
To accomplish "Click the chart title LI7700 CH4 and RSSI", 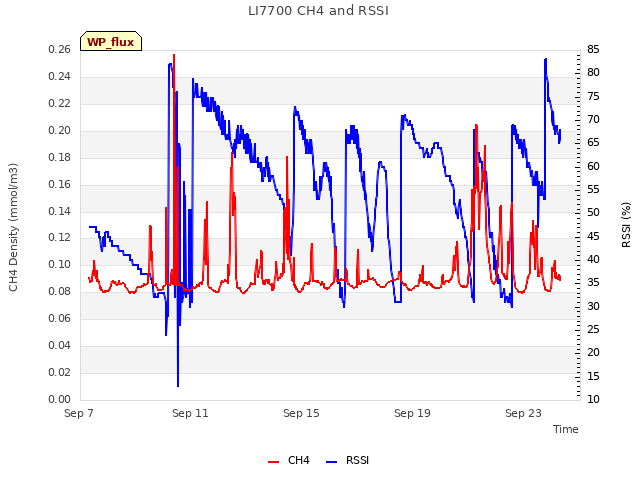I will [318, 11].
